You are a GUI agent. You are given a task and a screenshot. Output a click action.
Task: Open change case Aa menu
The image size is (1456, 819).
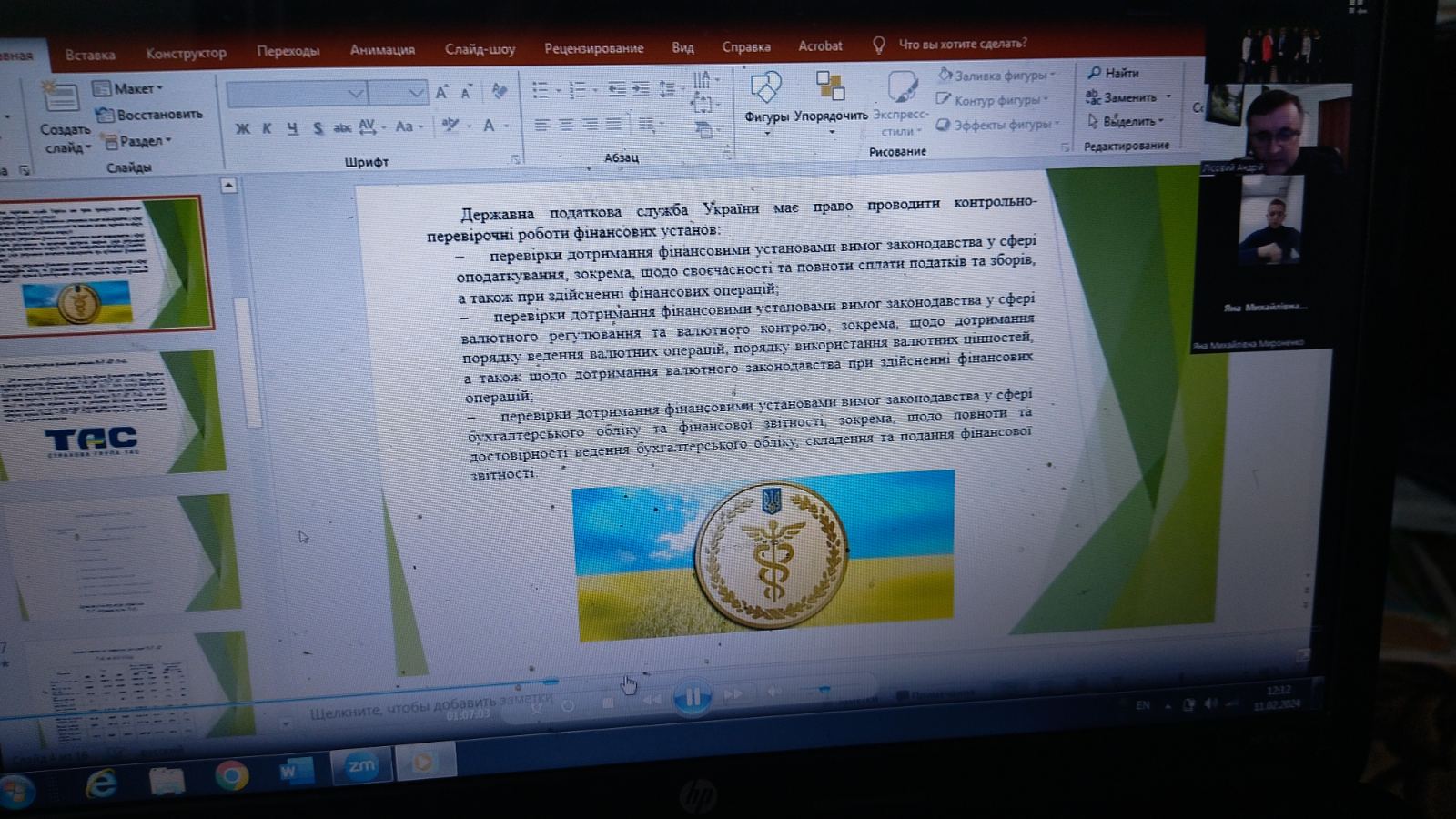point(409,126)
